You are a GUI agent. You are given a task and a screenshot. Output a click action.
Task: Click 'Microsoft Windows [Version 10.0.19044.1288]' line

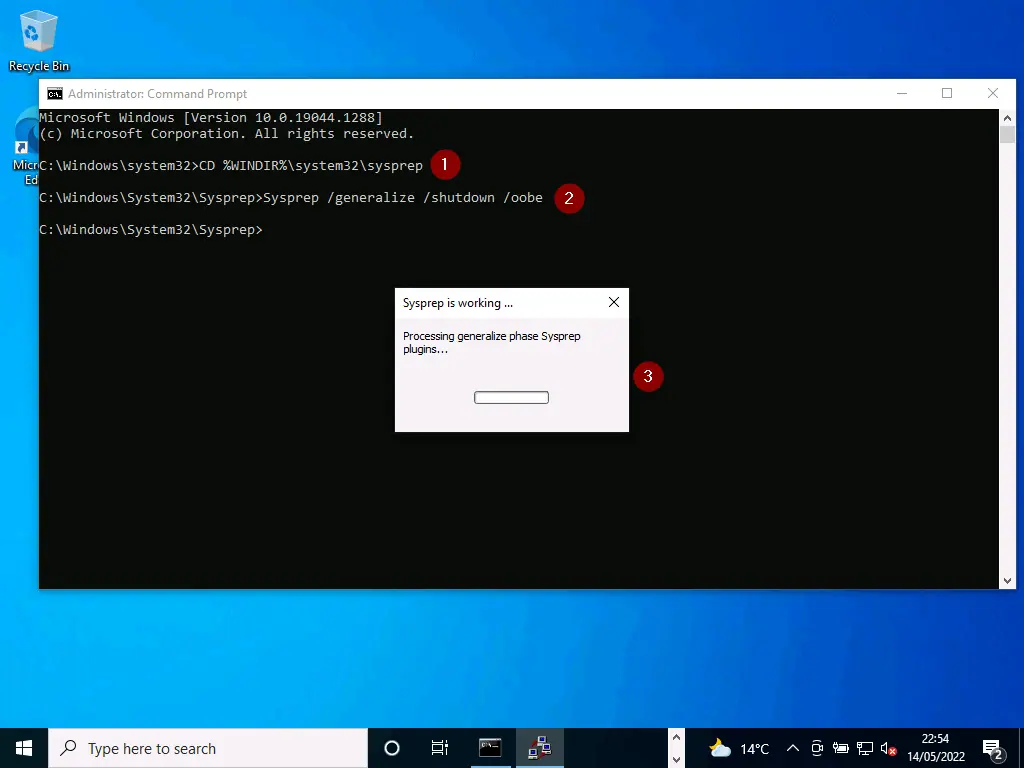click(211, 118)
